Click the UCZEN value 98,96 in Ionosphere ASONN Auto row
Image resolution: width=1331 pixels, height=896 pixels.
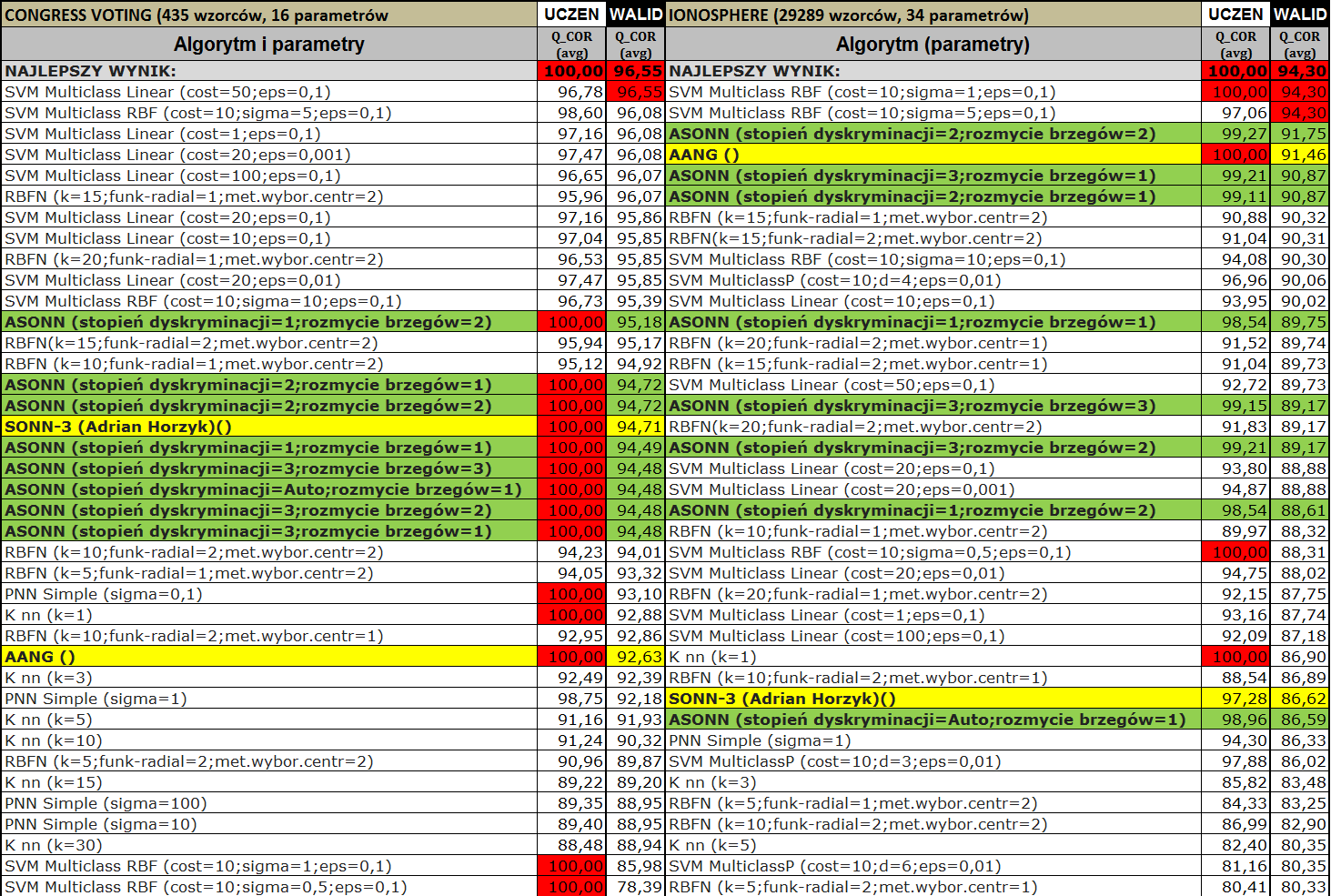click(1235, 720)
